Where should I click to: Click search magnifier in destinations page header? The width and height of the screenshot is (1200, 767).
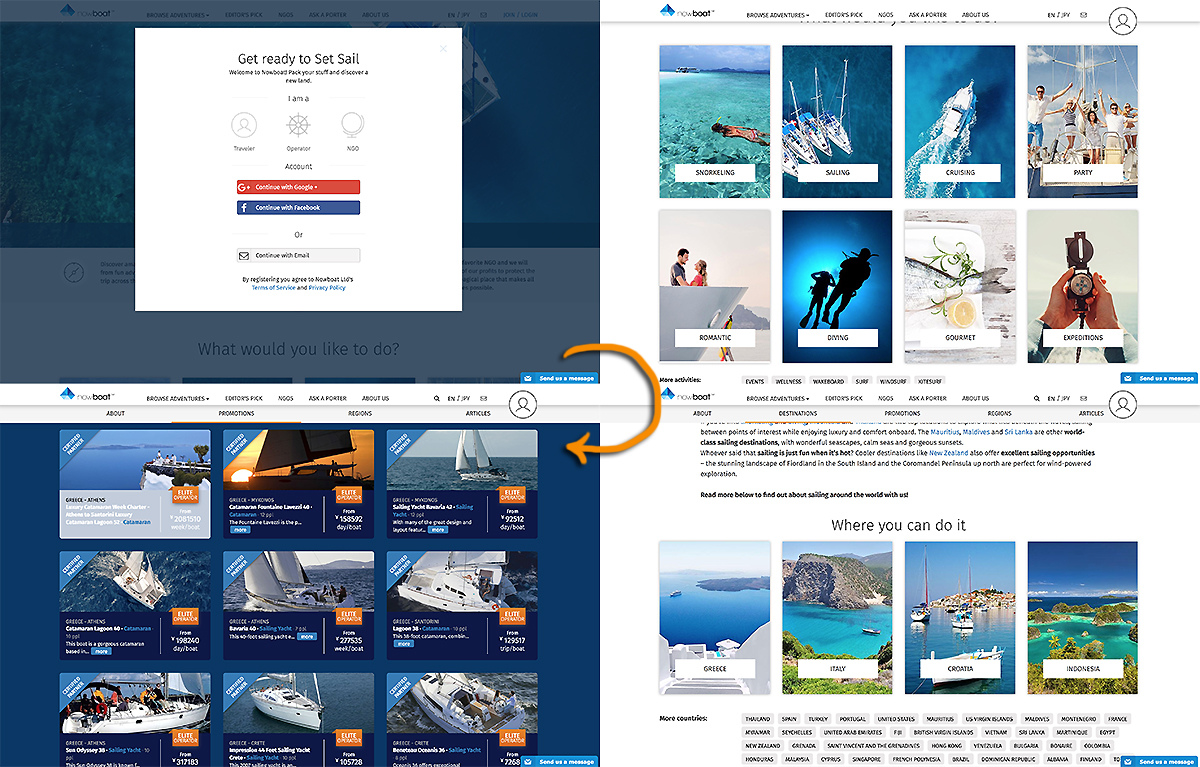coord(1037,398)
